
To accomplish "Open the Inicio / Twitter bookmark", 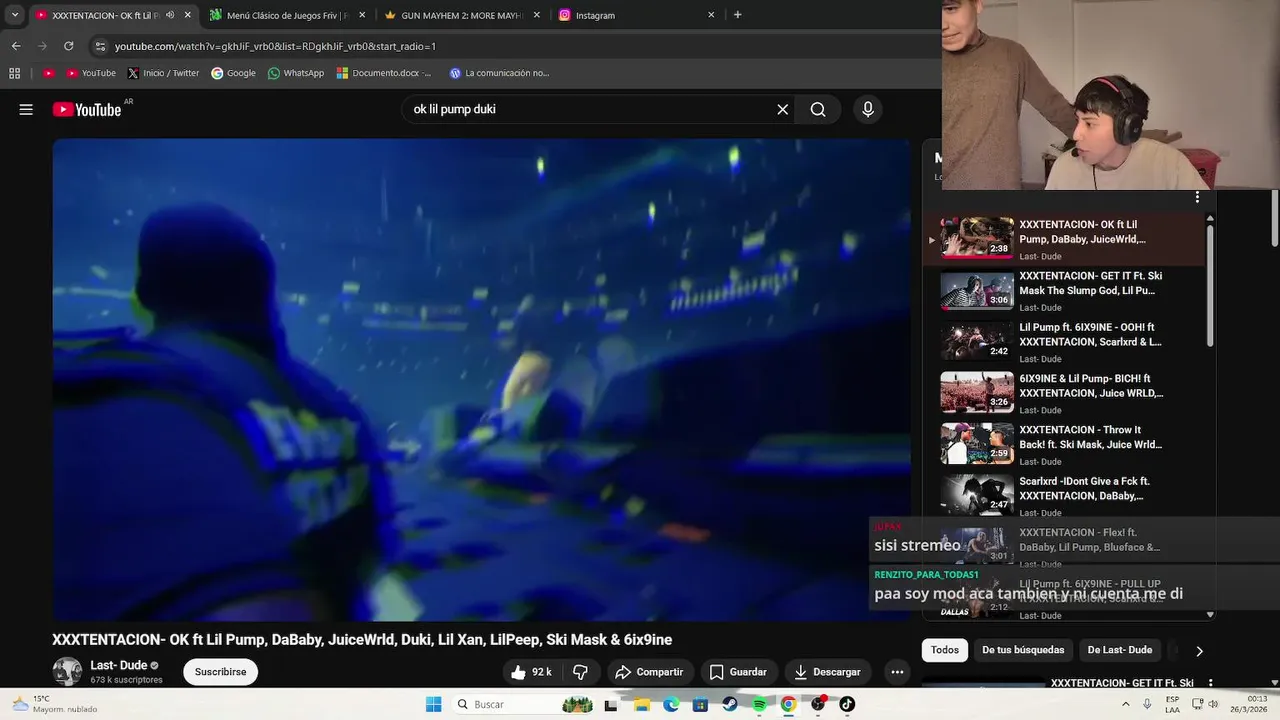I will 163,73.
